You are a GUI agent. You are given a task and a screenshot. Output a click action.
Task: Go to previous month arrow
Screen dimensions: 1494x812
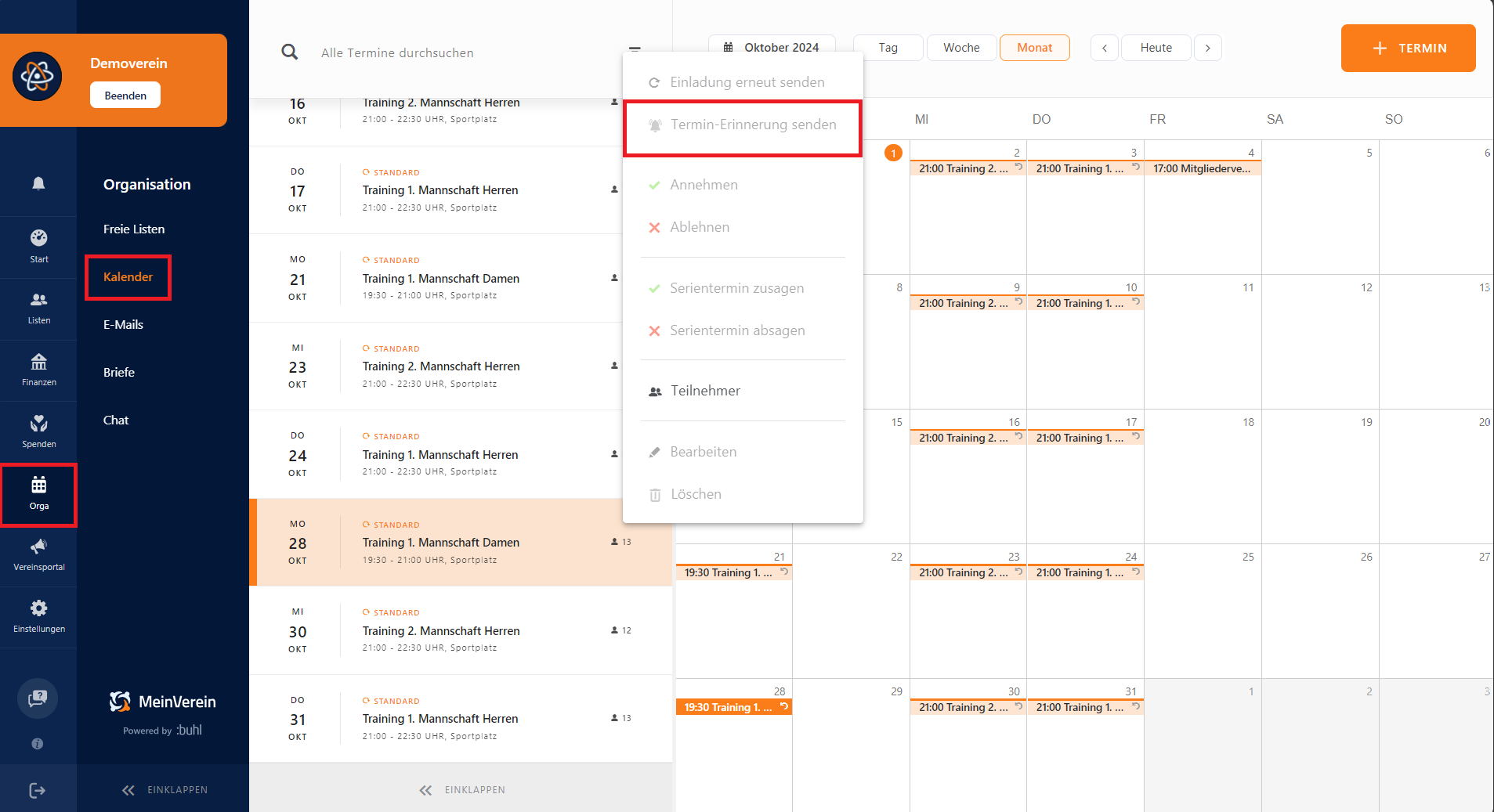(x=1105, y=48)
